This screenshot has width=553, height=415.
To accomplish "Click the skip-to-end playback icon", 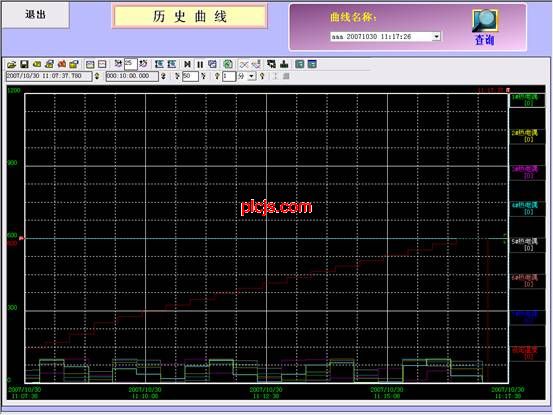I will pos(187,64).
